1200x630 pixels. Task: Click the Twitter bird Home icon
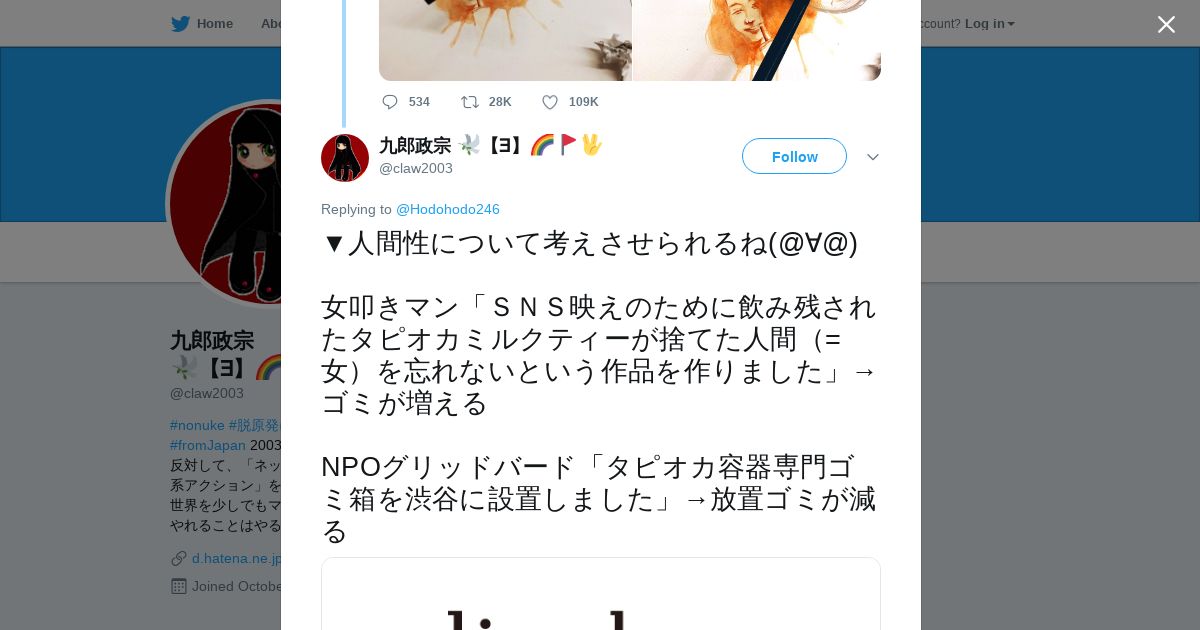pos(180,24)
